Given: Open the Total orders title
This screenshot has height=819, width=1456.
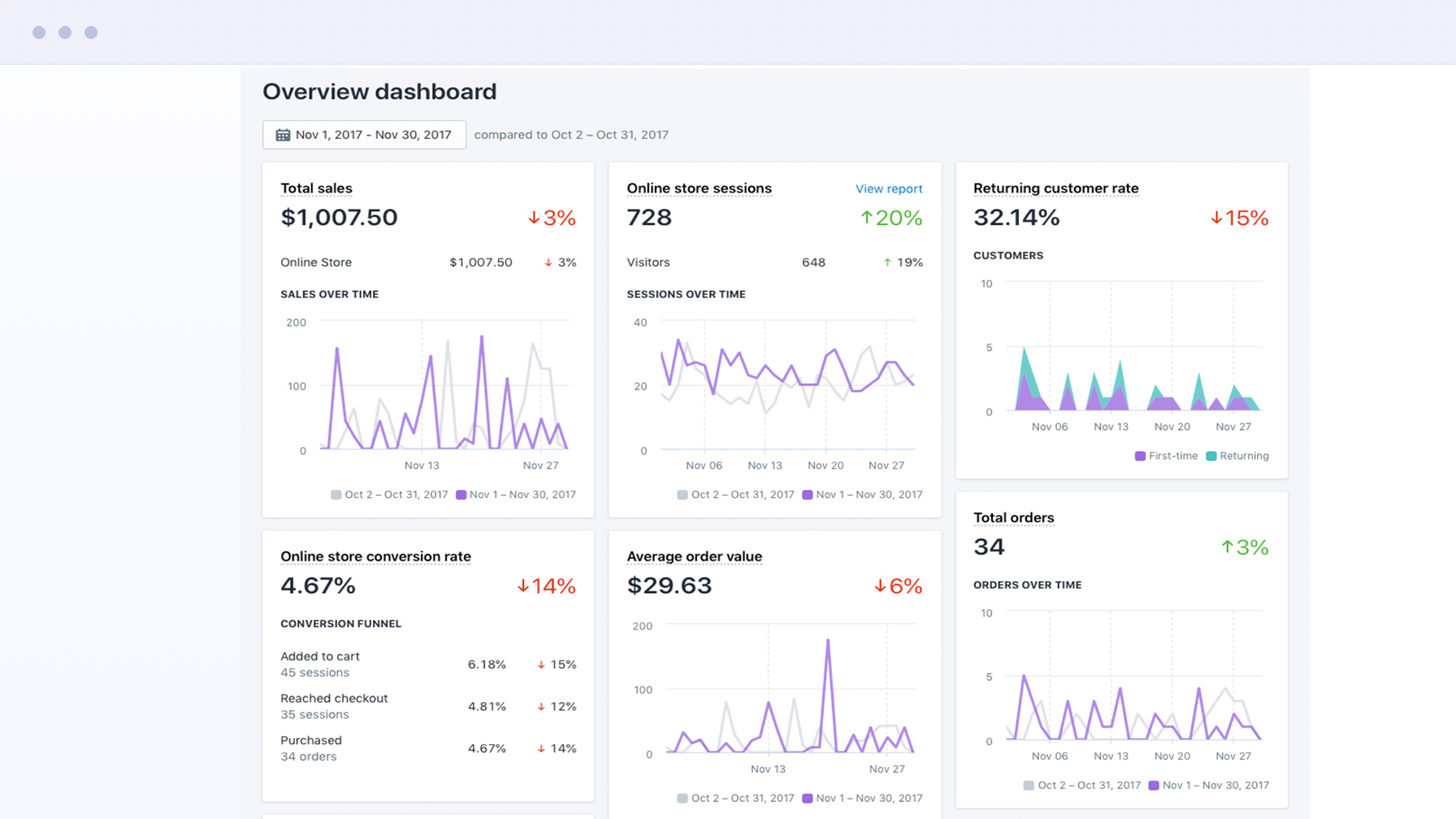Looking at the screenshot, I should click(1013, 518).
